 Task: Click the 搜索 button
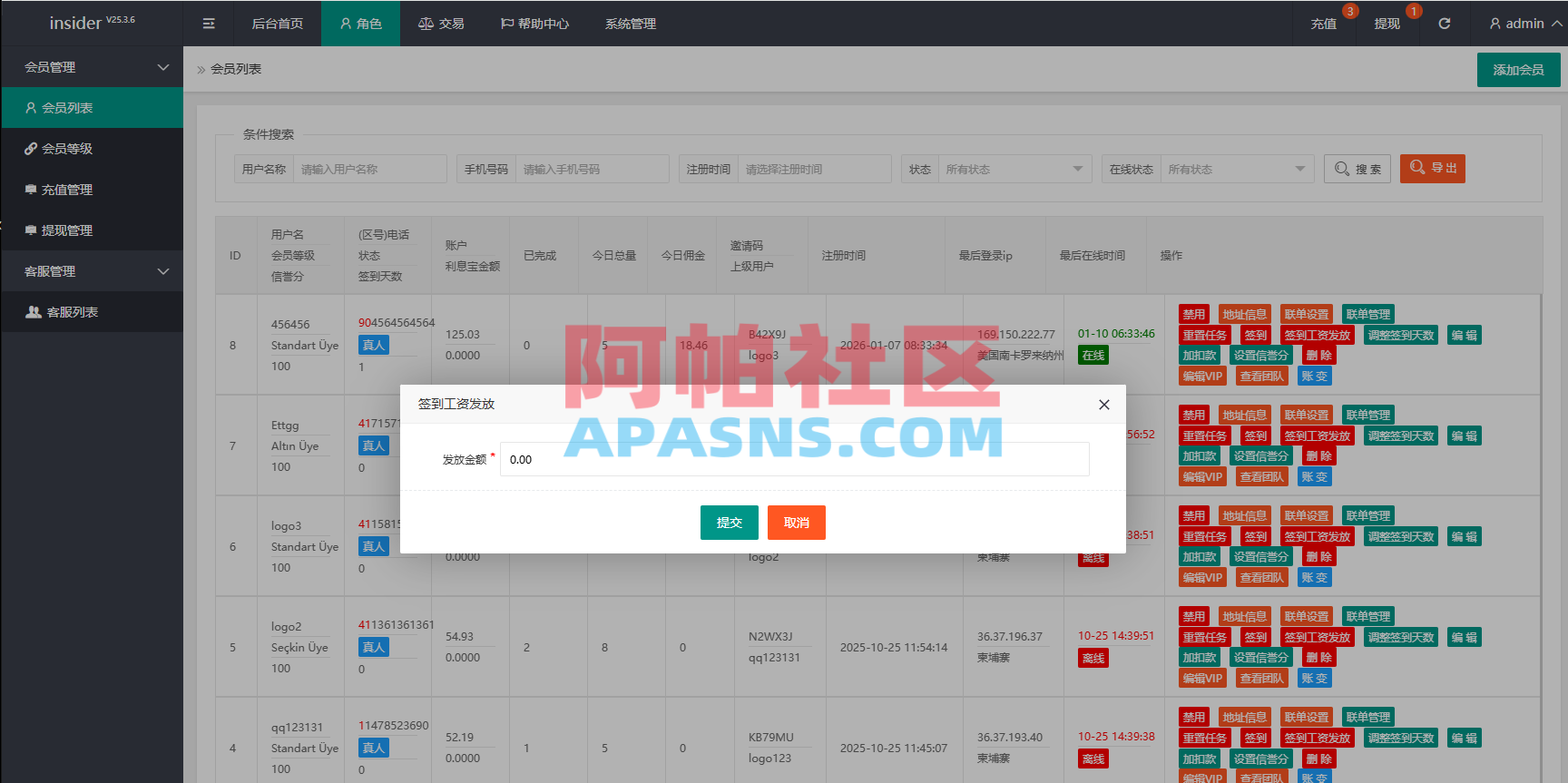[1357, 169]
